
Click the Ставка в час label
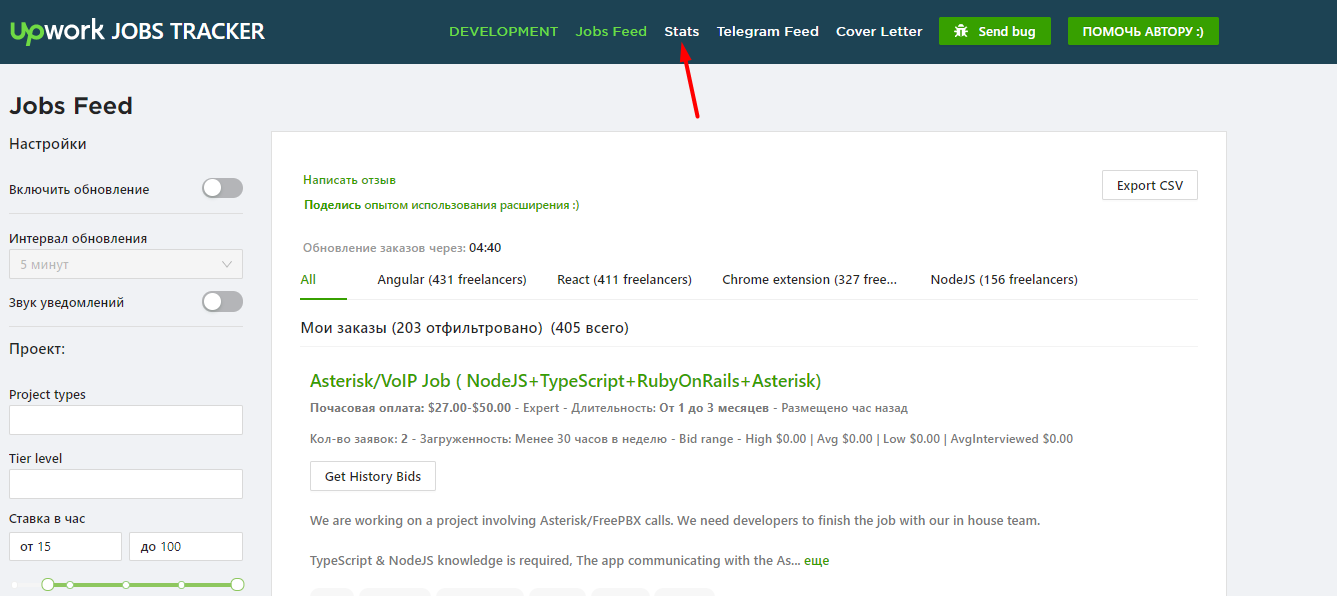47,519
